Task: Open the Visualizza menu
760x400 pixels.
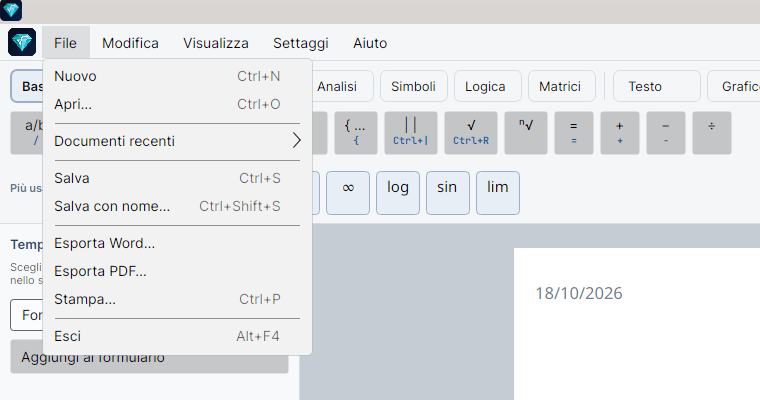Action: click(216, 43)
